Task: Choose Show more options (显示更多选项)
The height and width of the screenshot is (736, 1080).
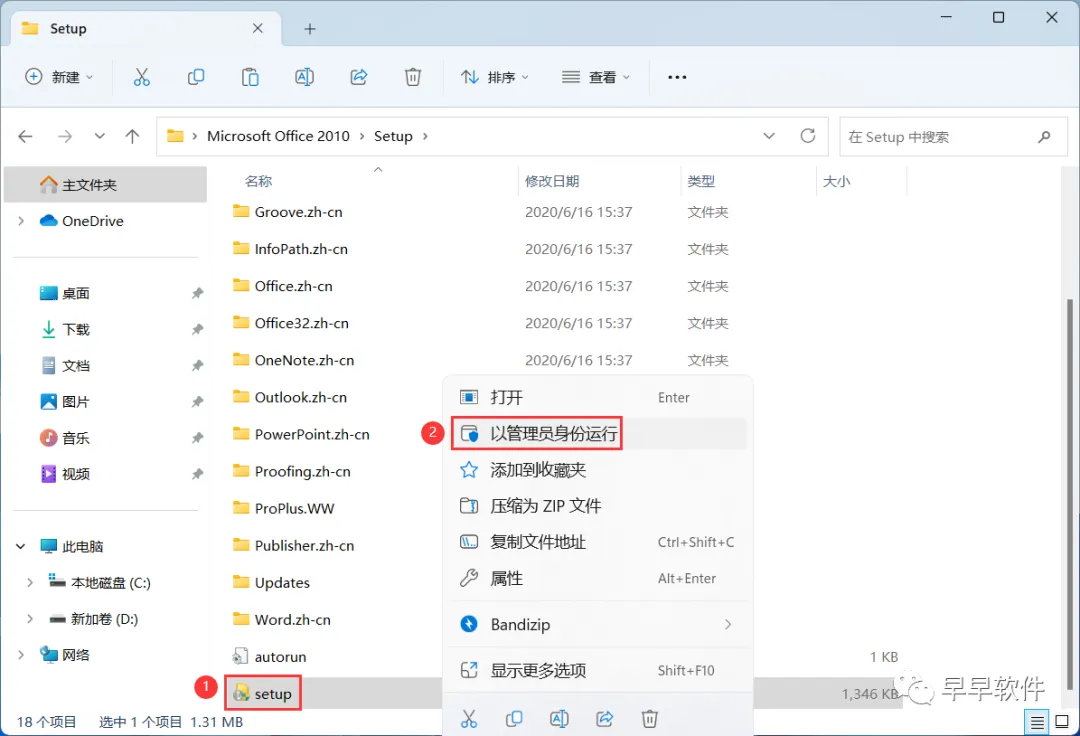Action: (x=597, y=671)
